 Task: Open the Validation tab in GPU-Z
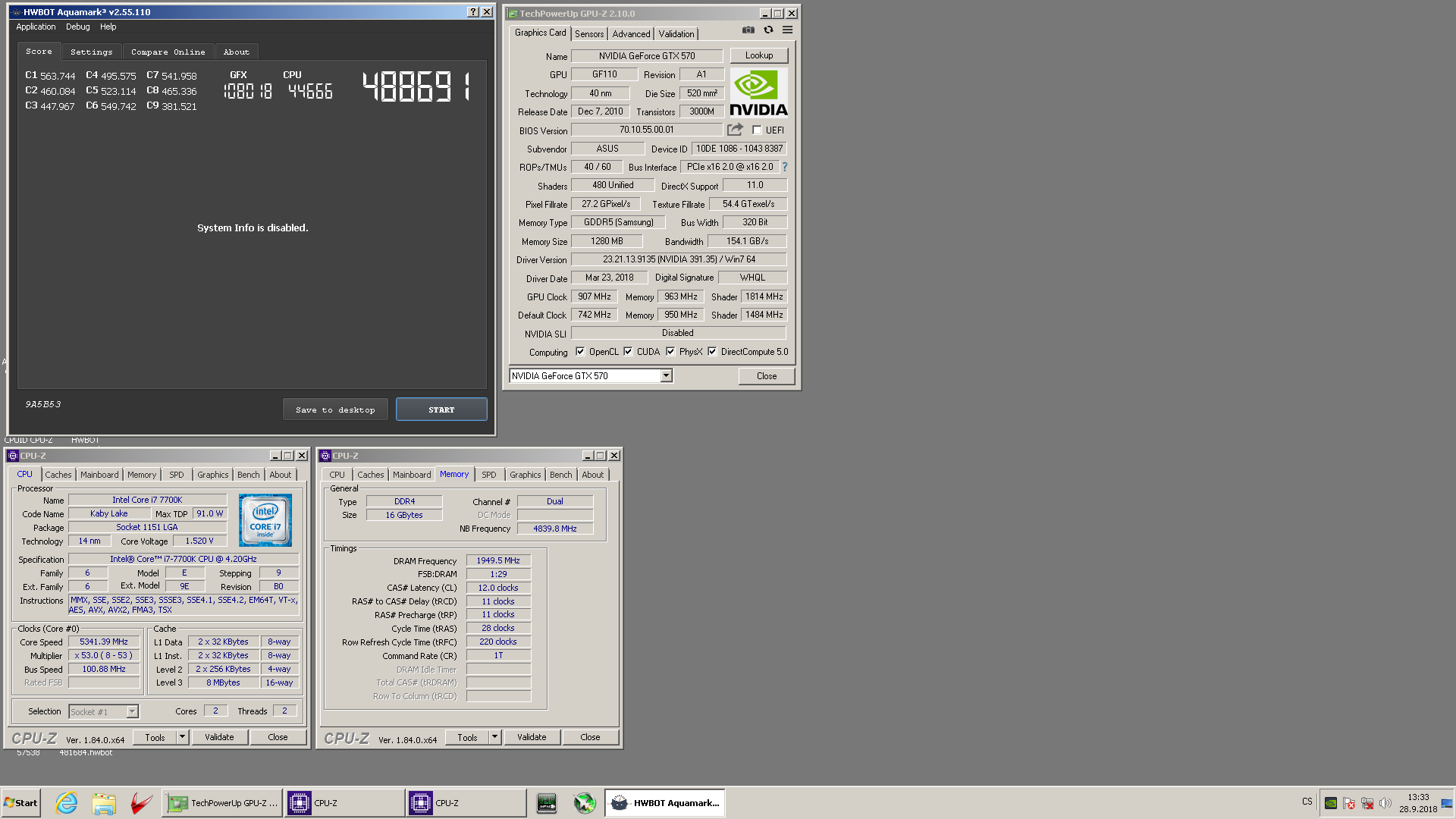click(x=676, y=34)
